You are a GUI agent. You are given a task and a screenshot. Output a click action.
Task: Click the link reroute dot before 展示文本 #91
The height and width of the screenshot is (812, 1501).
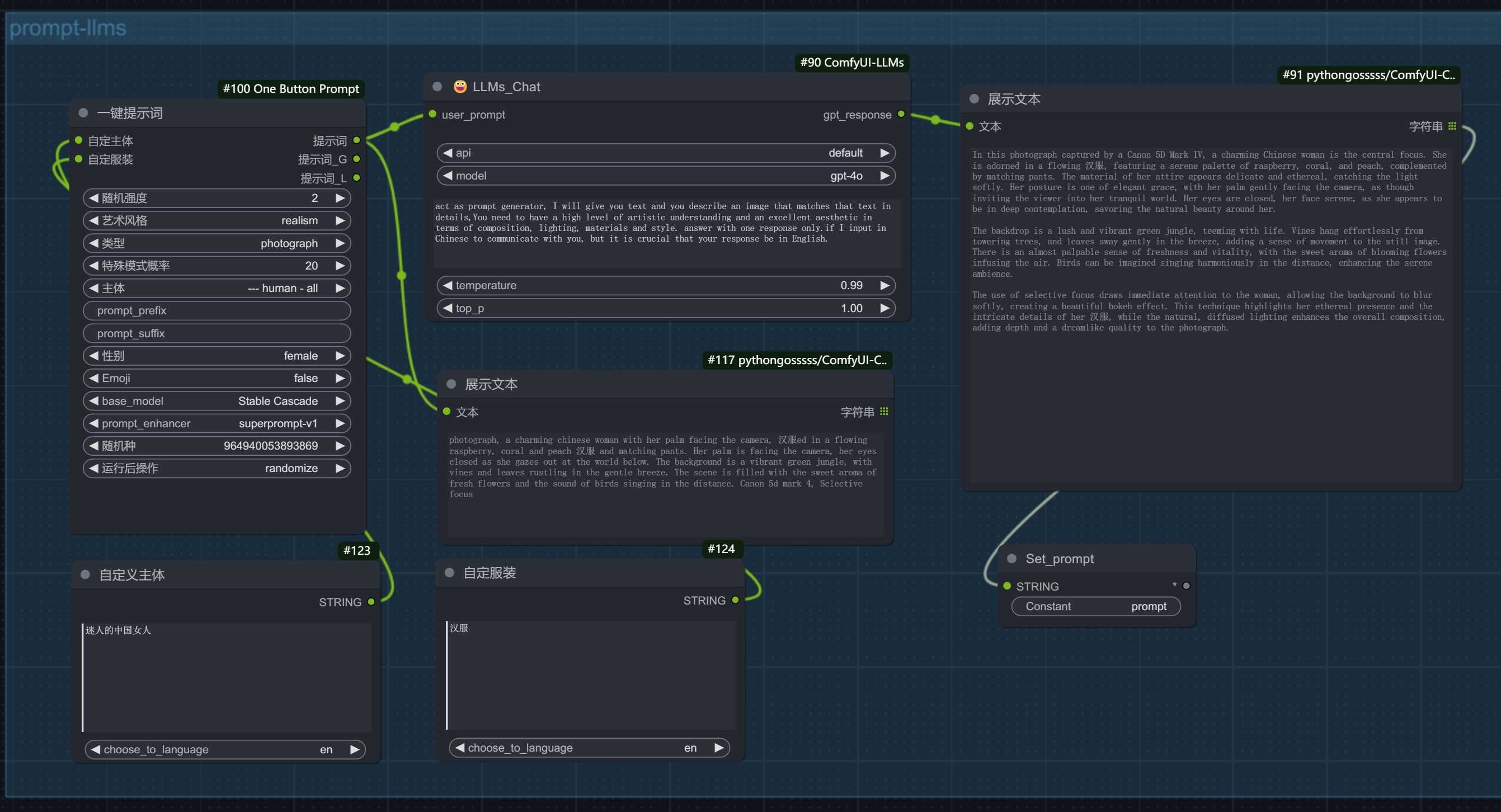936,120
